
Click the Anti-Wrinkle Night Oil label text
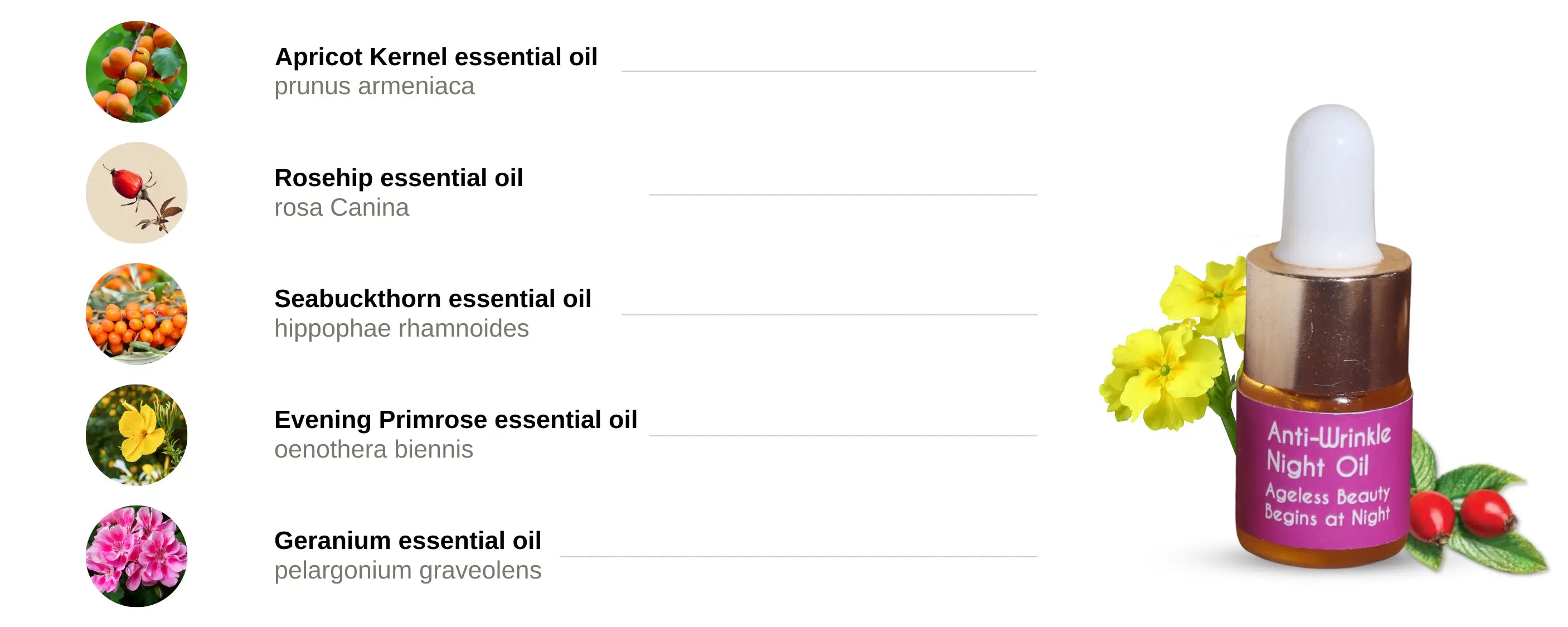click(x=1328, y=450)
